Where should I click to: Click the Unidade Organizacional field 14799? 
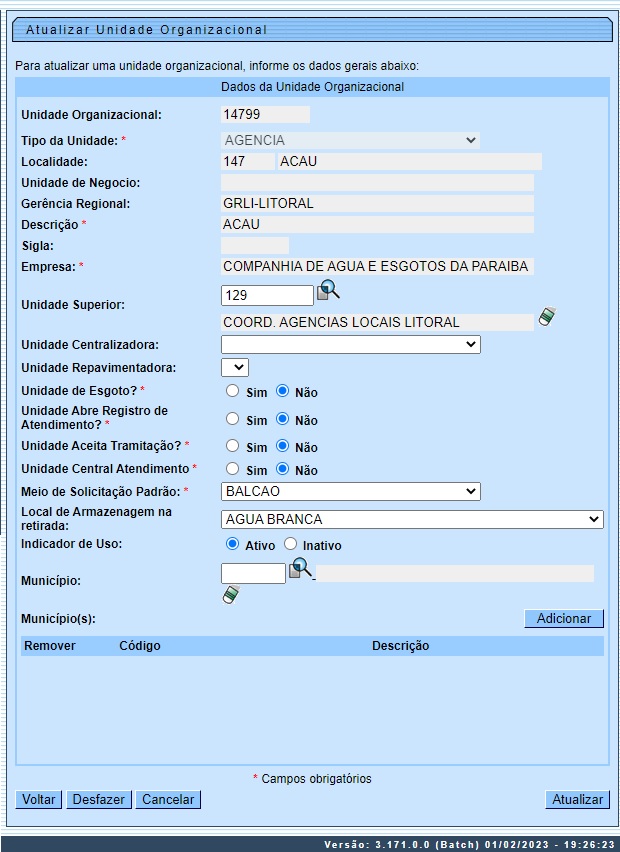(265, 115)
